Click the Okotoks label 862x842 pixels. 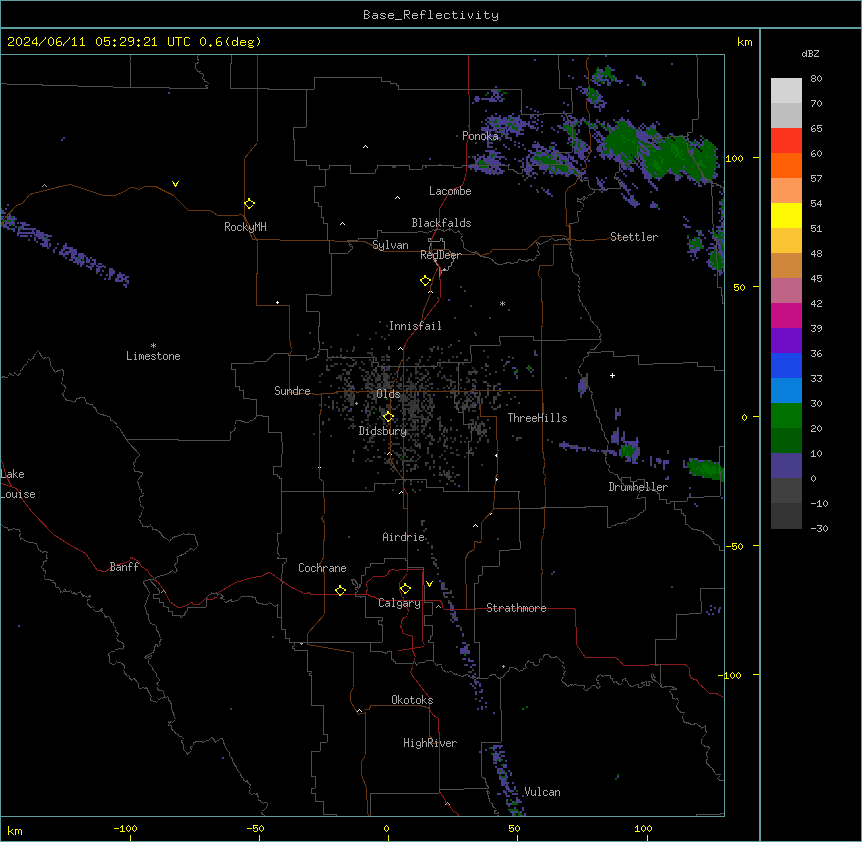click(412, 700)
